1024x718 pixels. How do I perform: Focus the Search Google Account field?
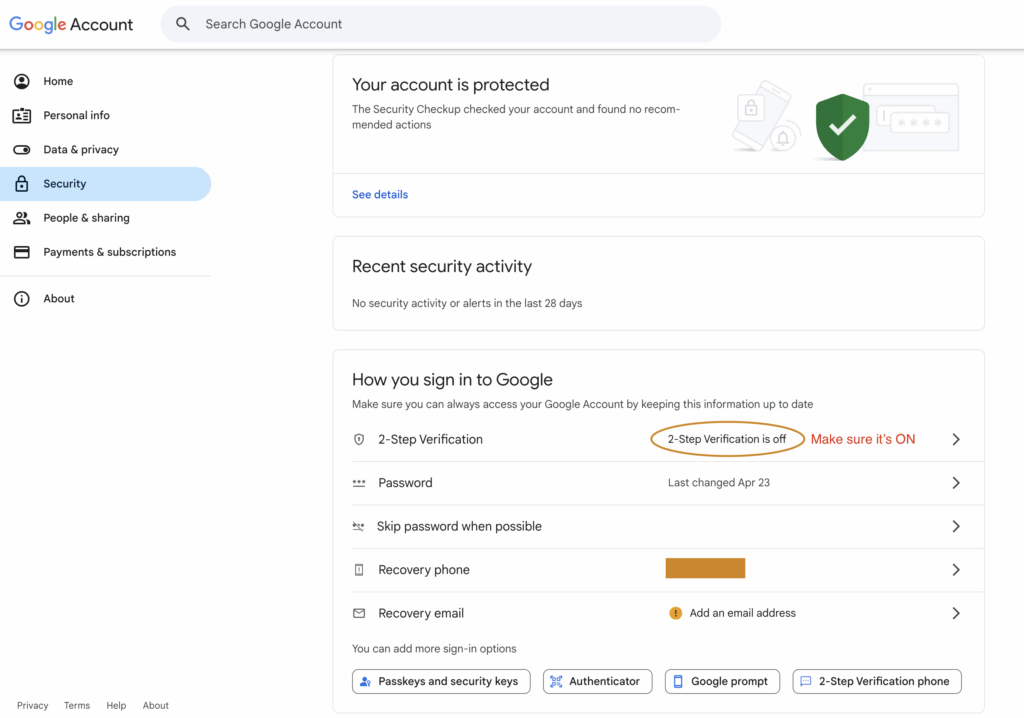pyautogui.click(x=441, y=24)
